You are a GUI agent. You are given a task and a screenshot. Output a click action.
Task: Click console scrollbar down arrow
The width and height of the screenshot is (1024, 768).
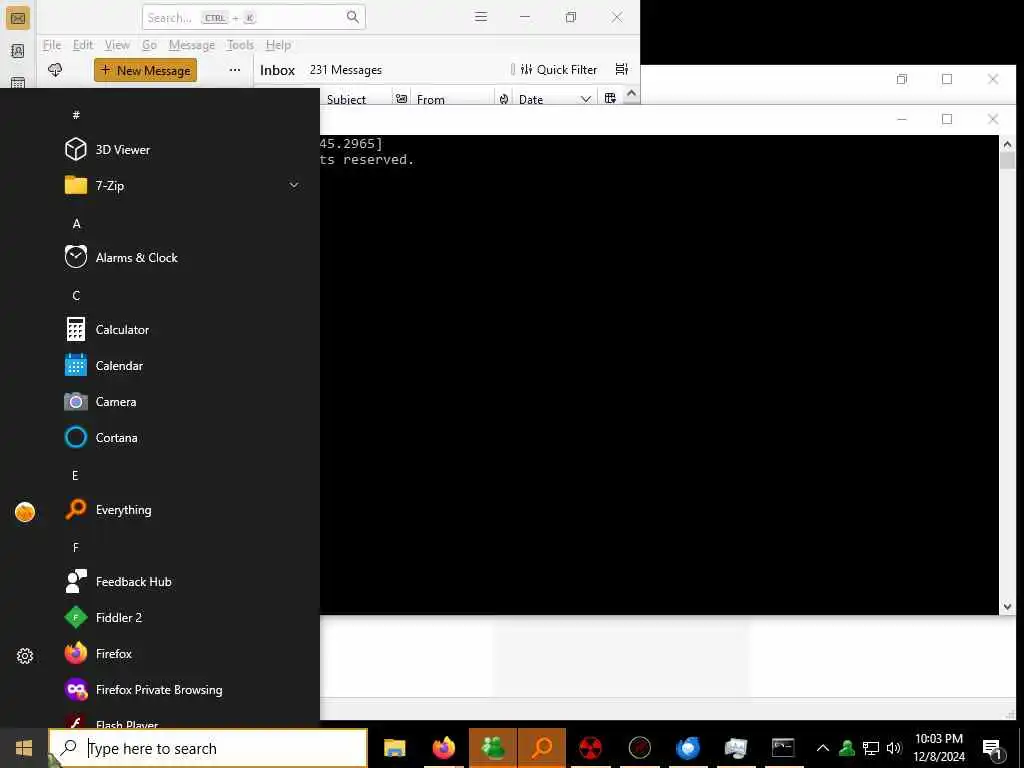1007,607
